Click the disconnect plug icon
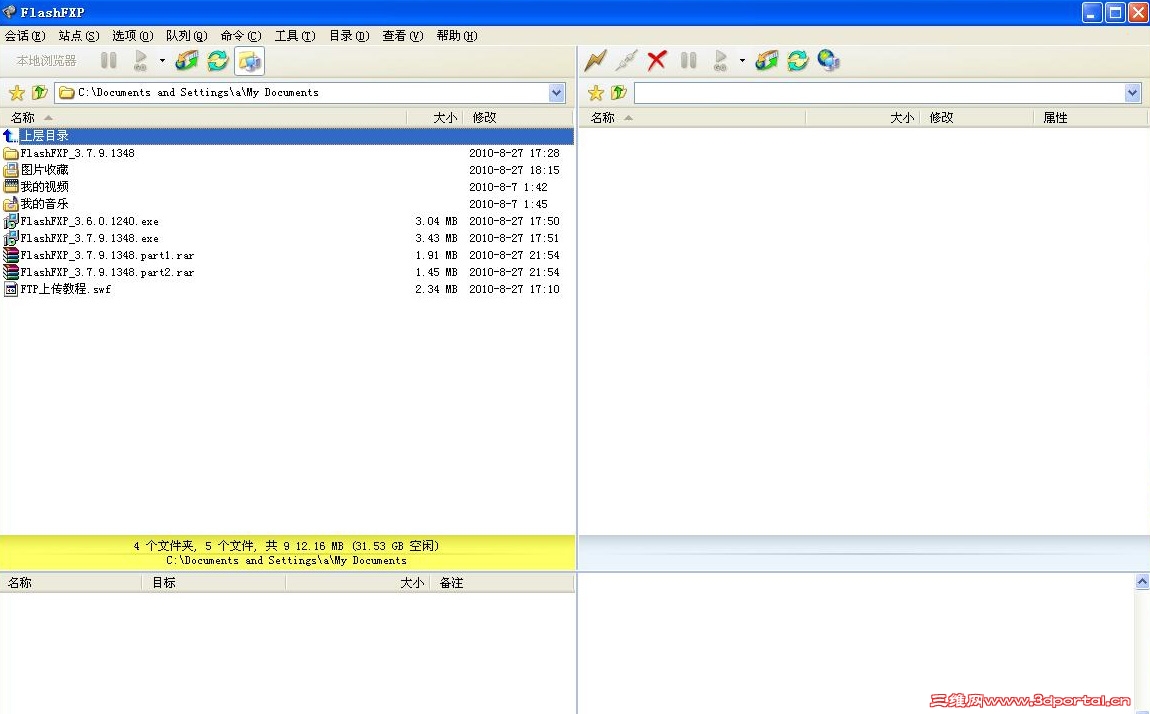Image resolution: width=1150 pixels, height=714 pixels. pos(626,60)
